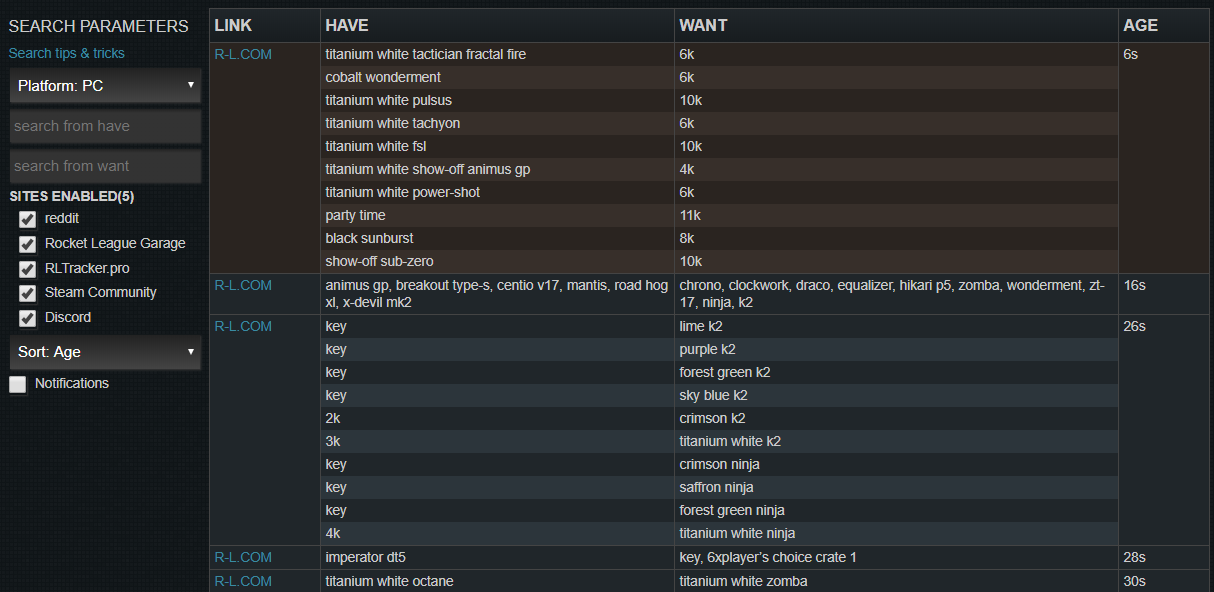Click the HAVE column header
This screenshot has width=1214, height=592.
pyautogui.click(x=347, y=25)
